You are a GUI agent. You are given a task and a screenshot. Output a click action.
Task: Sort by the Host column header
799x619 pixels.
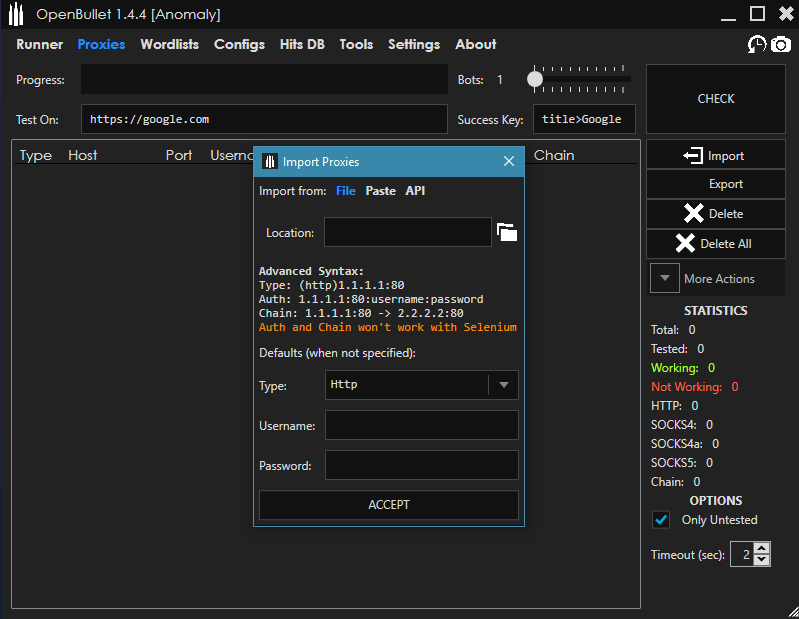pos(83,155)
